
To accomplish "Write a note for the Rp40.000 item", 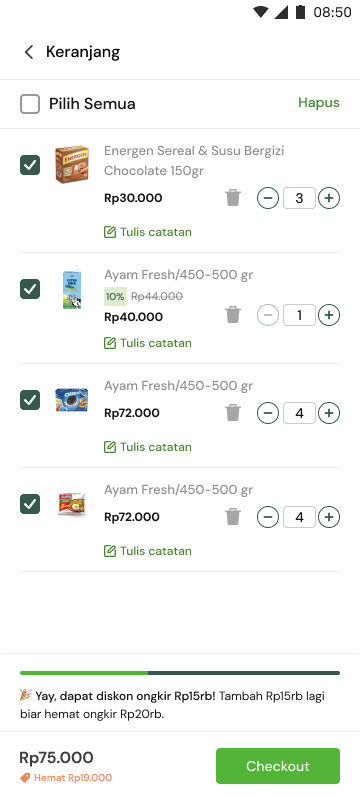I will point(148,343).
